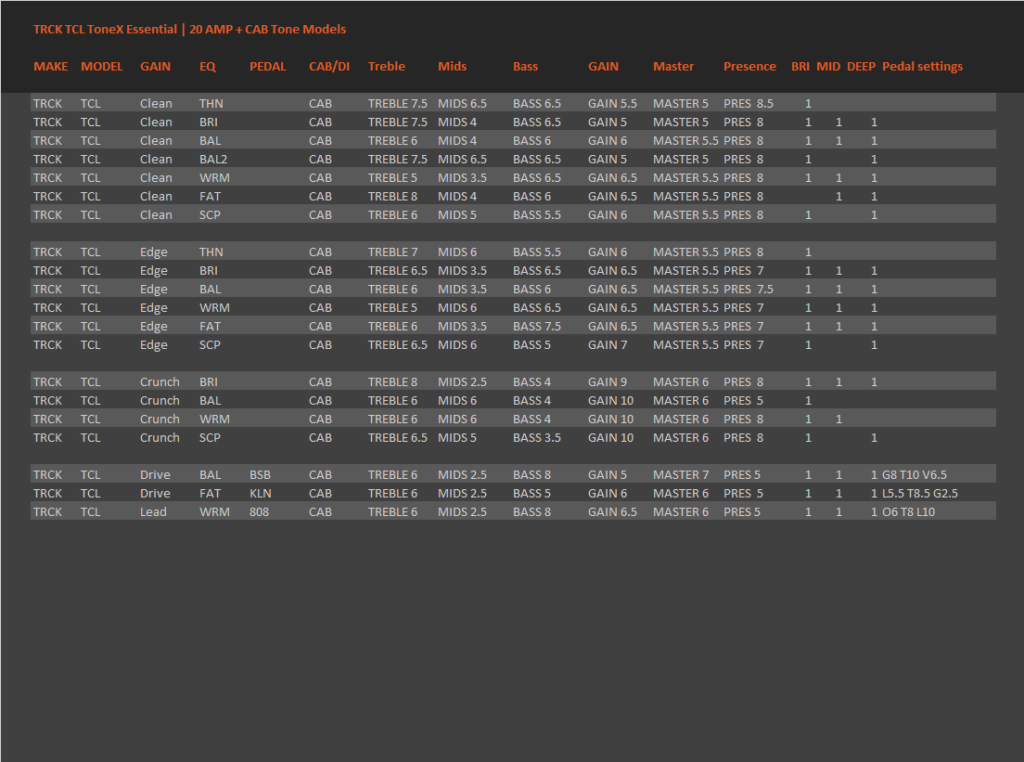Click the '808' pedal cell

coord(259,512)
